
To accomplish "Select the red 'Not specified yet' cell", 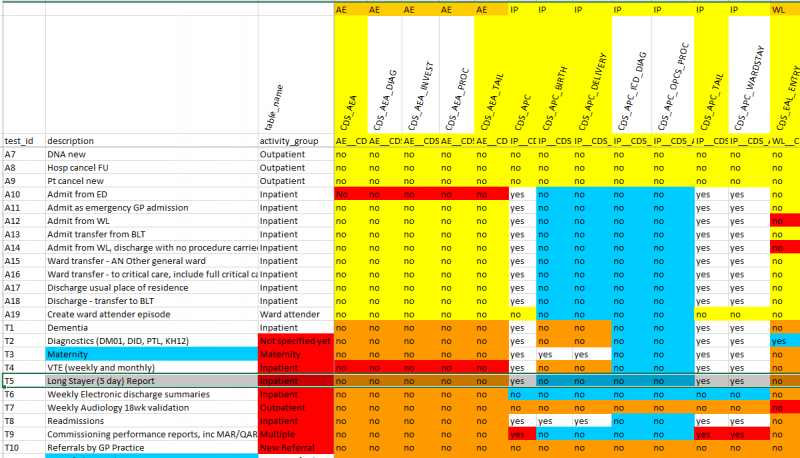I will (x=295, y=341).
